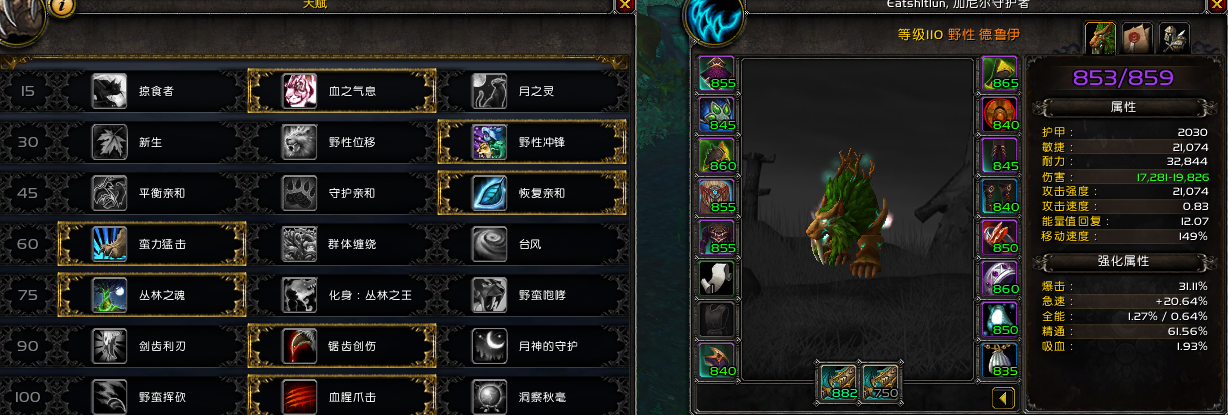Switch to the titles scroll tab
Viewport: 1228px width, 415px height.
coord(1138,38)
